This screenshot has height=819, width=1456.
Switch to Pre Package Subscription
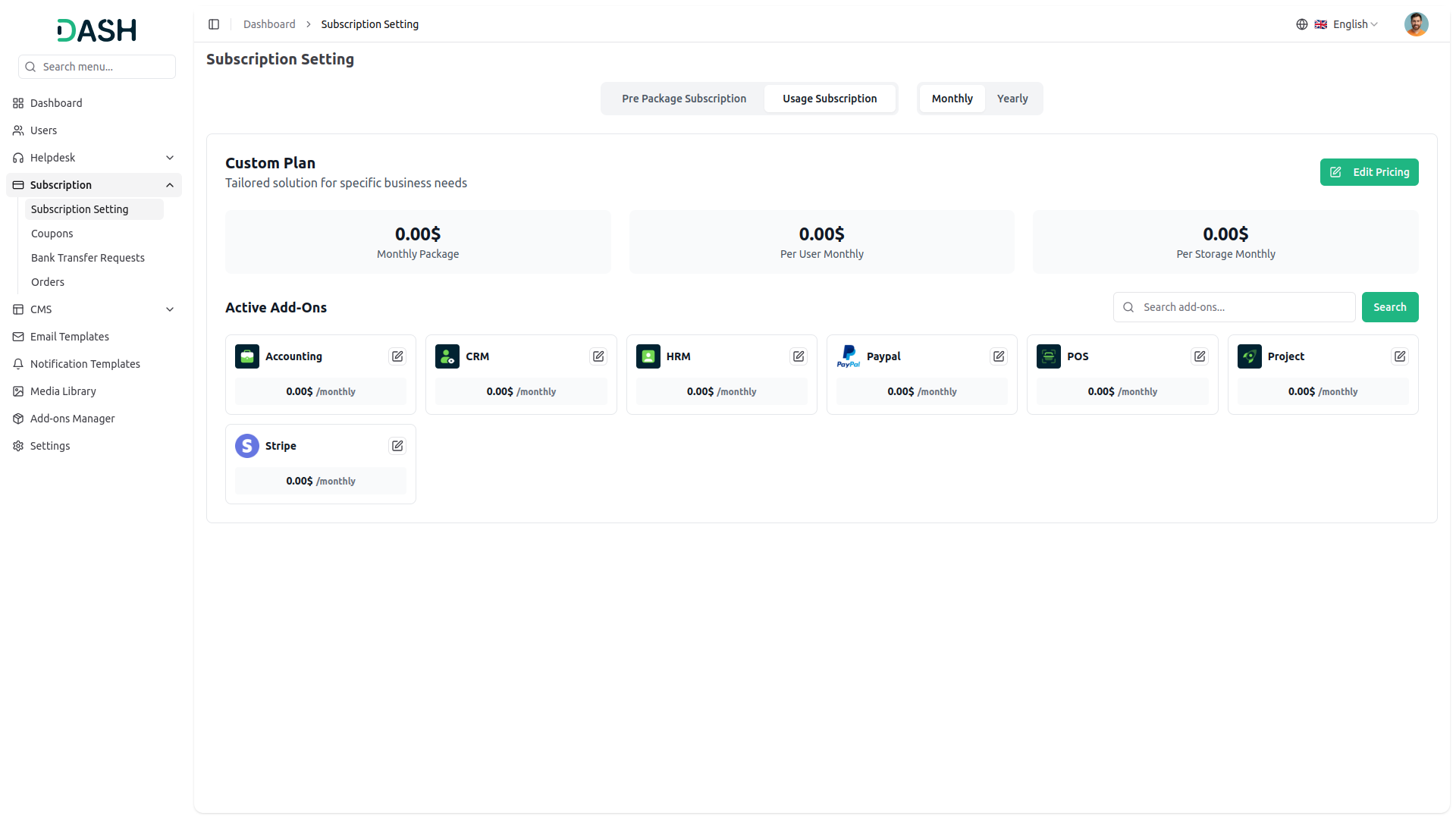[x=684, y=99]
